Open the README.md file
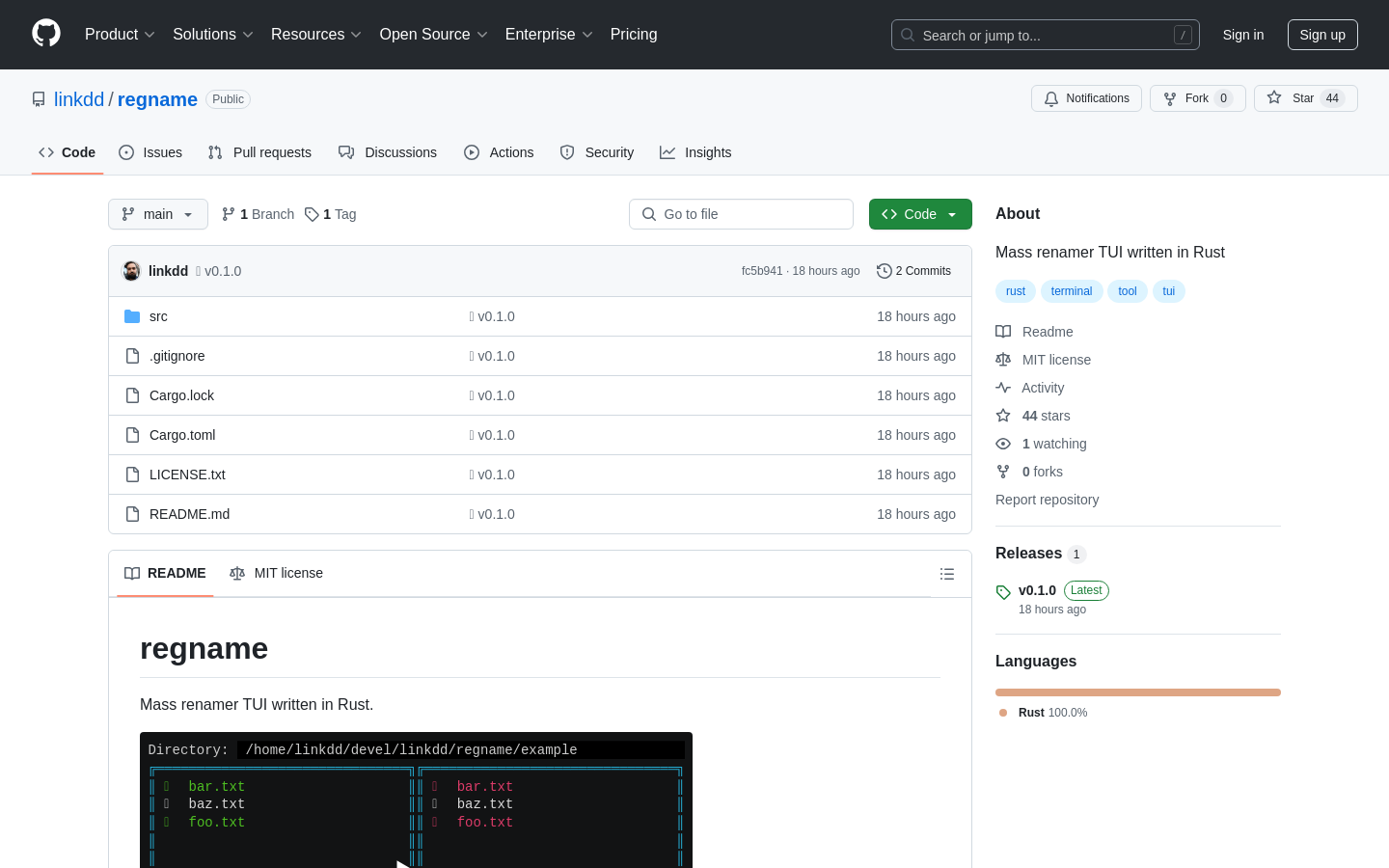The image size is (1389, 868). 190,514
